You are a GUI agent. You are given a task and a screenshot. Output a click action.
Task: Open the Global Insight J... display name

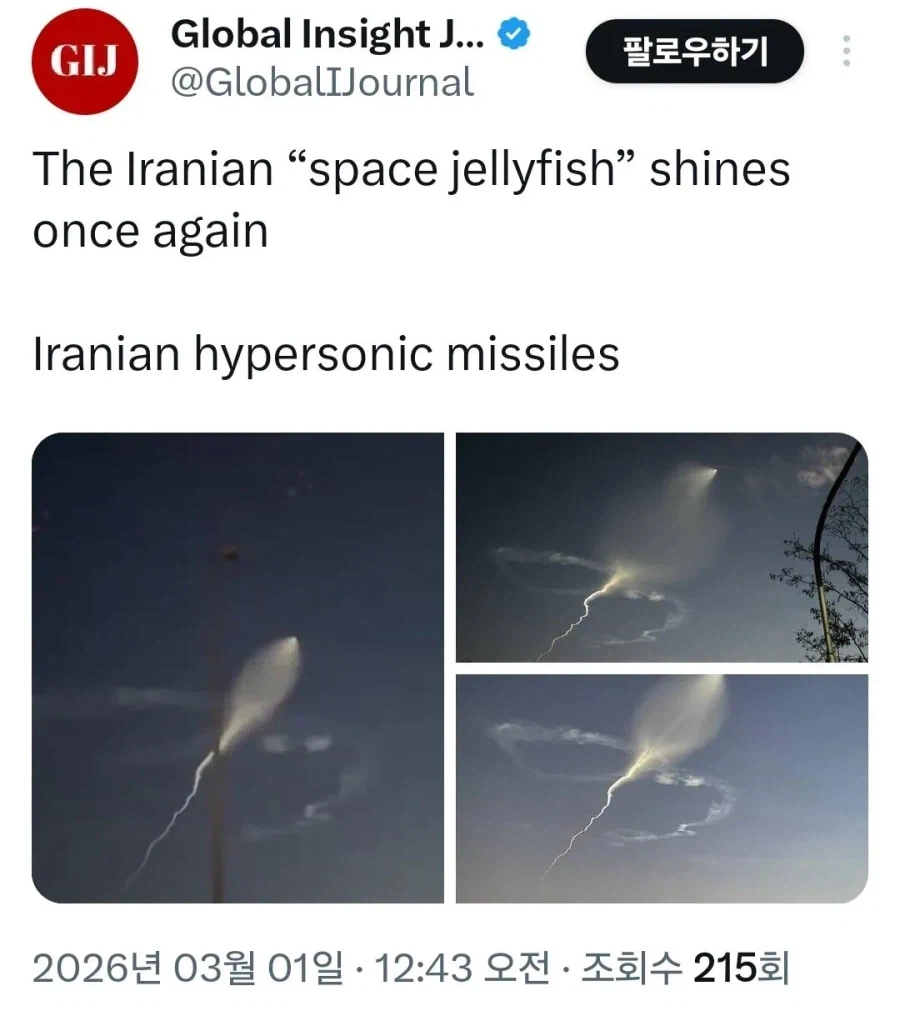point(327,34)
